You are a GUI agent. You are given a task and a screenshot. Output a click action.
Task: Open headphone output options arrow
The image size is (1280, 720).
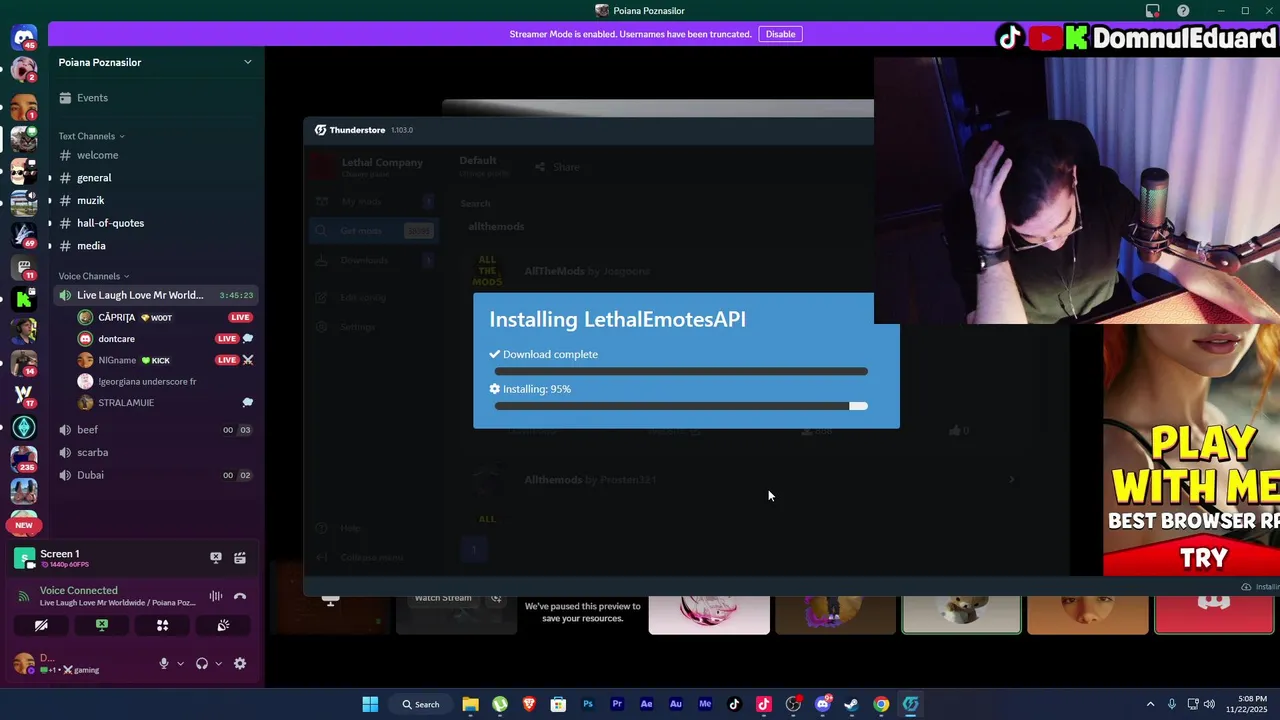click(x=218, y=663)
